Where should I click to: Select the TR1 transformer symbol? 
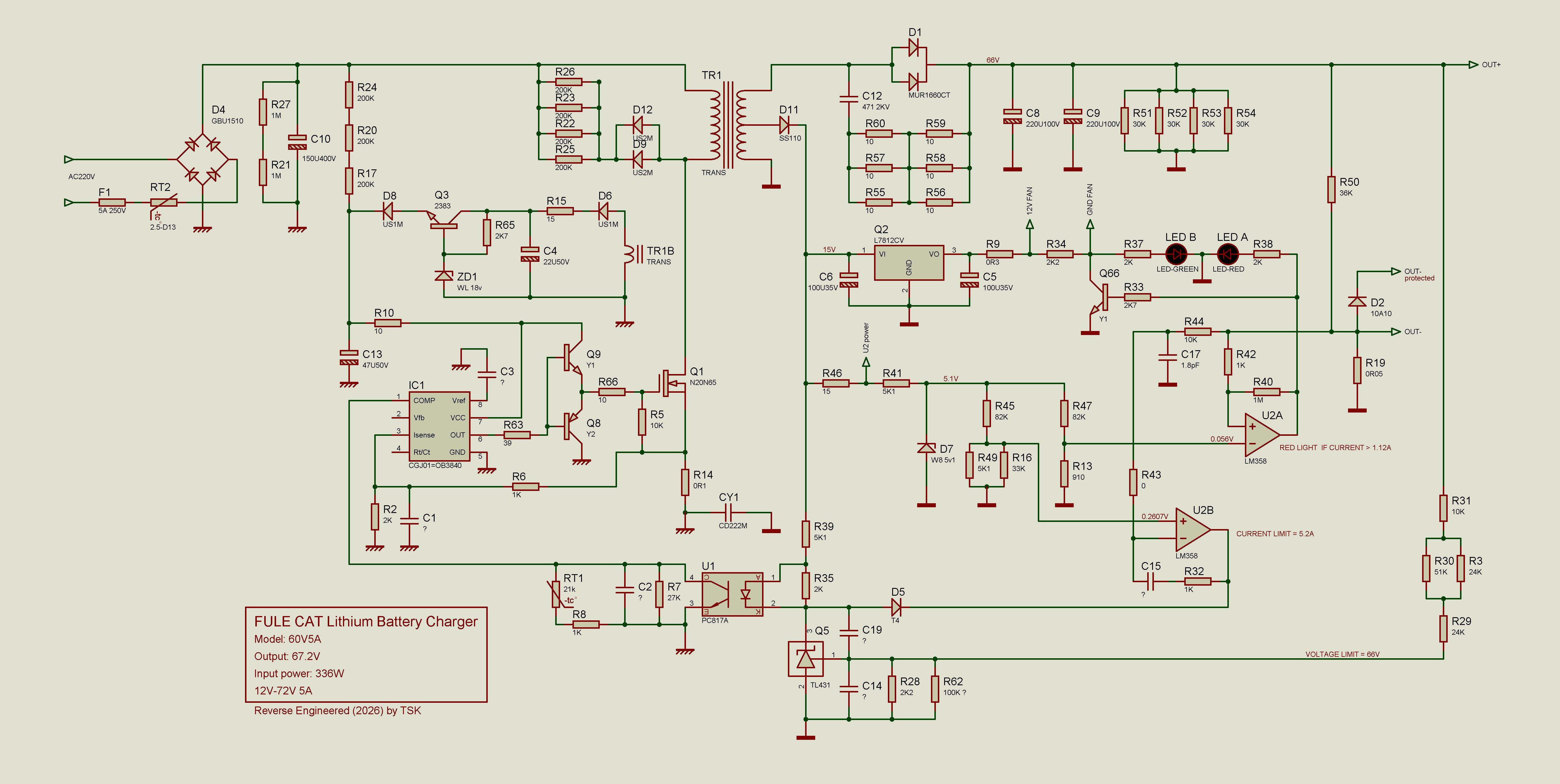pyautogui.click(x=728, y=125)
